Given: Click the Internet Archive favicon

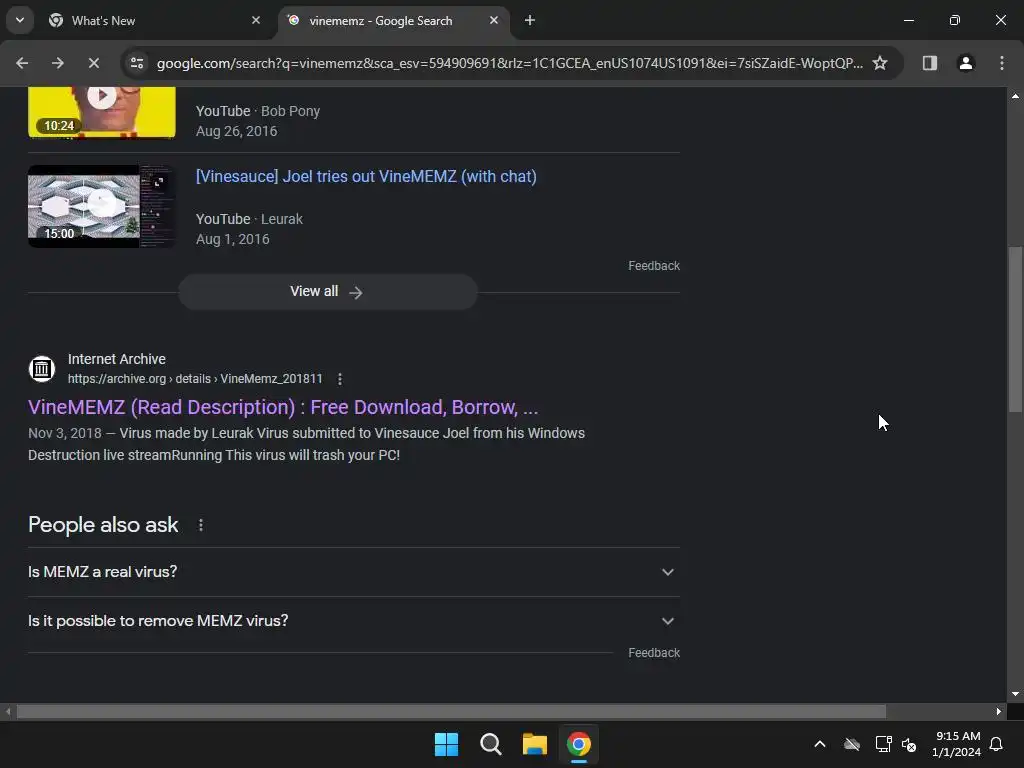Looking at the screenshot, I should click(42, 369).
